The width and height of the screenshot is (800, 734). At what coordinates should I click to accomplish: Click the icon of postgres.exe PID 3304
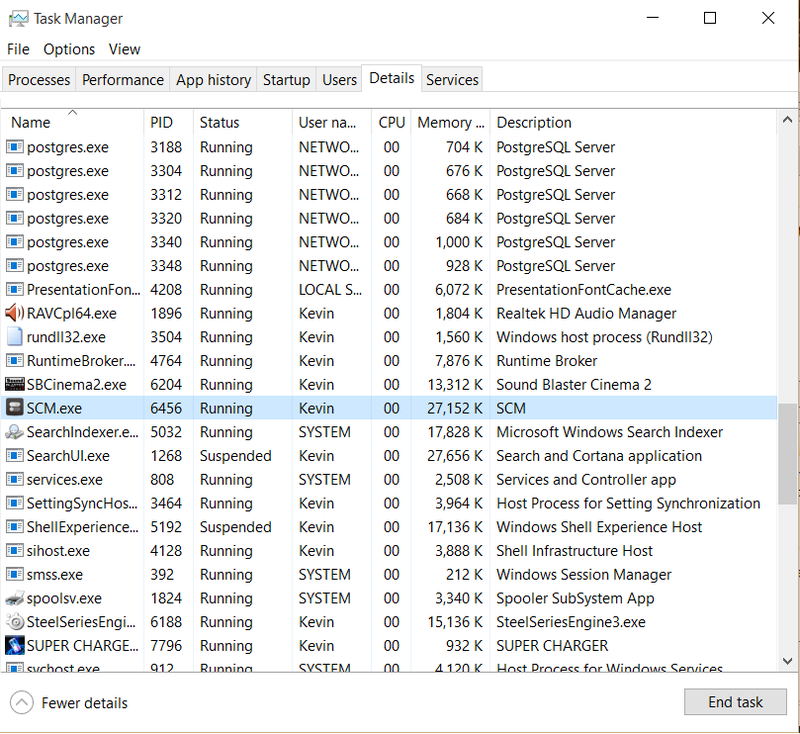pyautogui.click(x=14, y=171)
